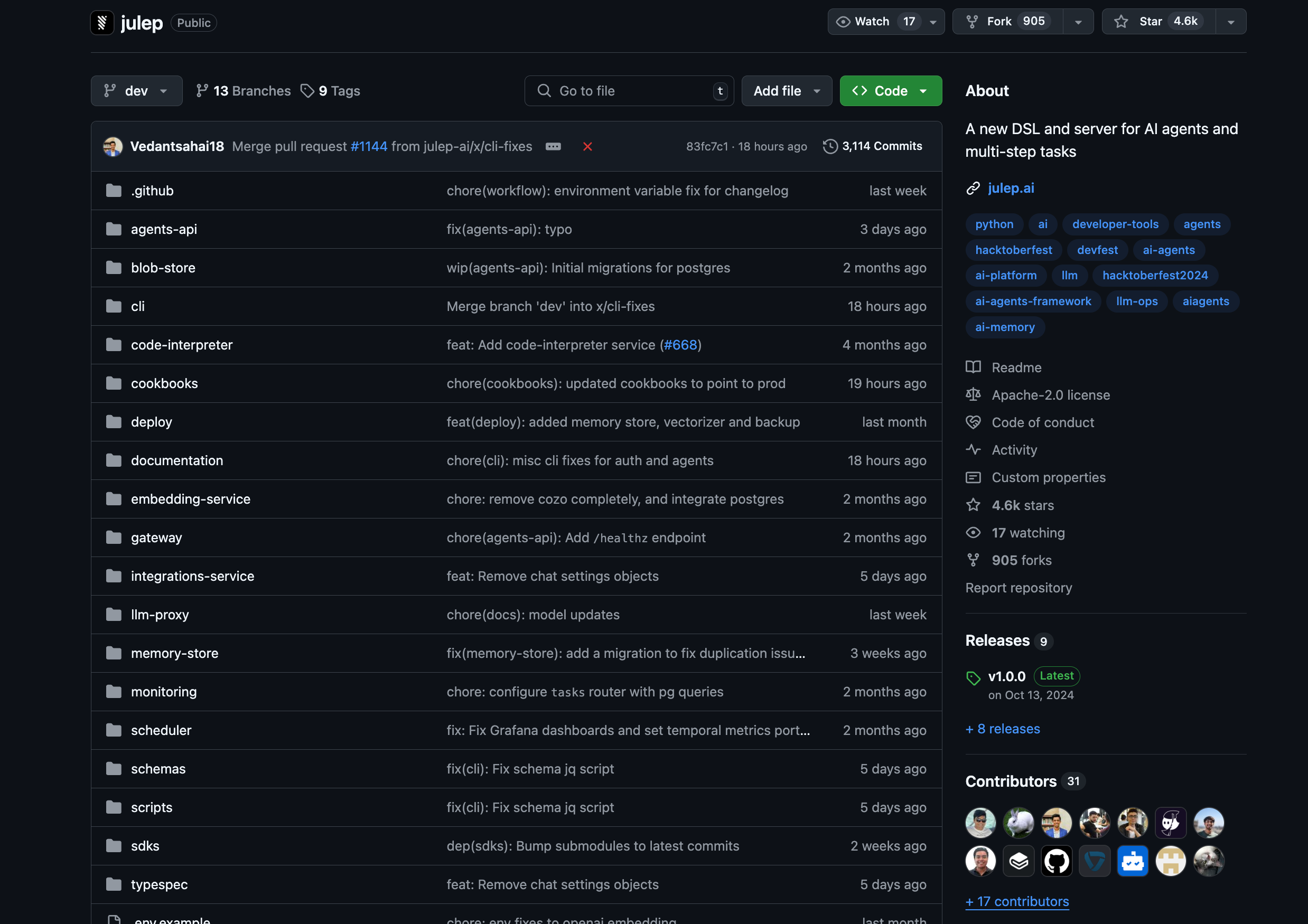Click the julep repository logo icon
The image size is (1308, 924).
[102, 23]
